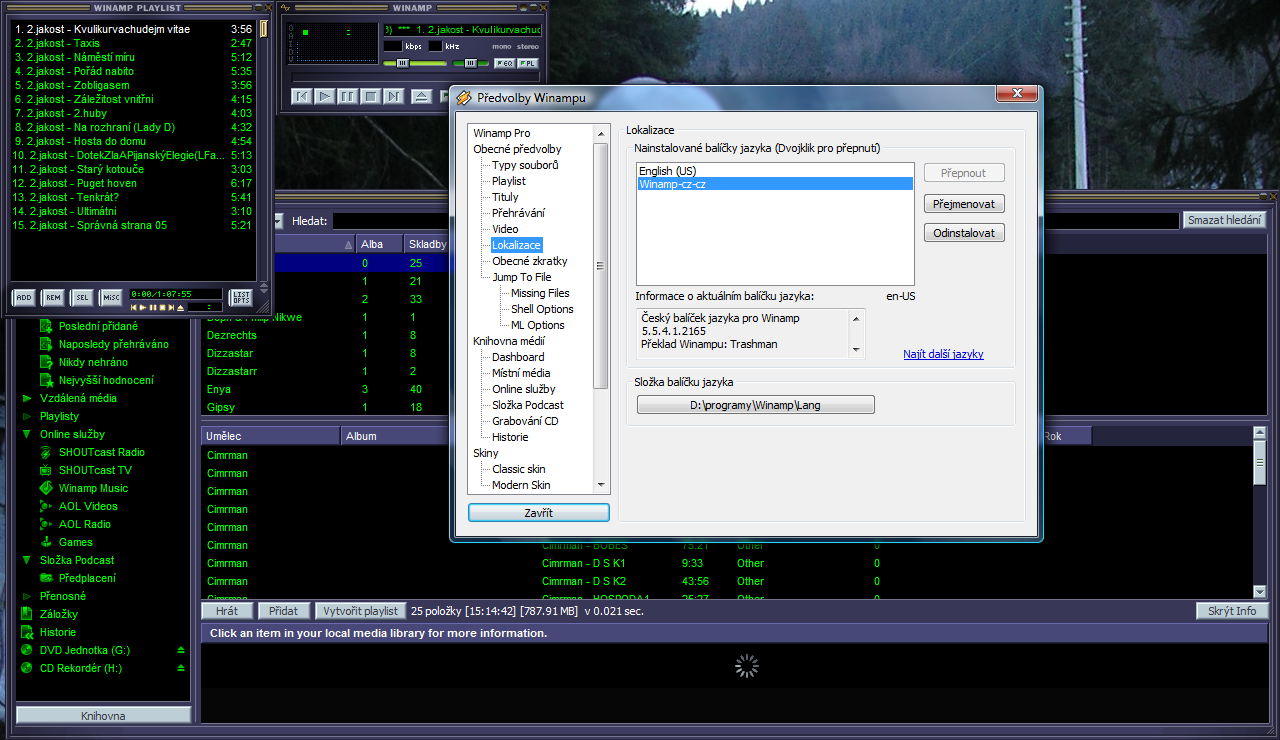Click the AOL Radio icon
Screen dimensions: 1280x740
[x=46, y=524]
